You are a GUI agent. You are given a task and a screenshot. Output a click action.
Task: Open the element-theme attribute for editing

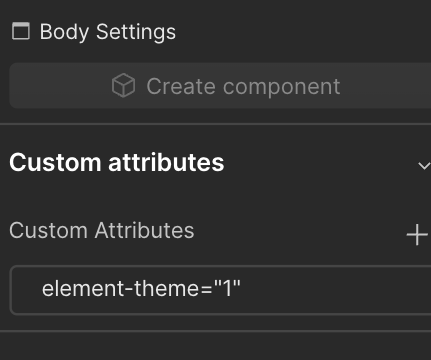click(x=220, y=290)
